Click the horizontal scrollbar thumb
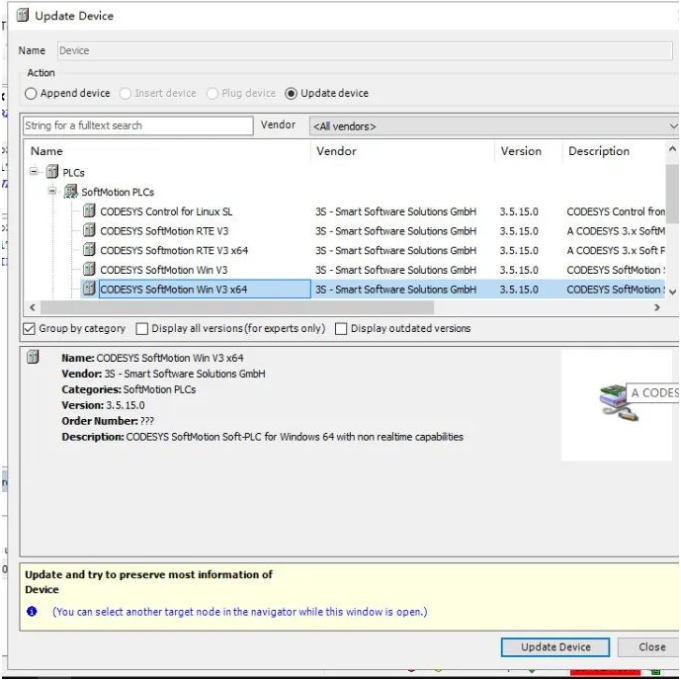The width and height of the screenshot is (681, 680). 237,307
